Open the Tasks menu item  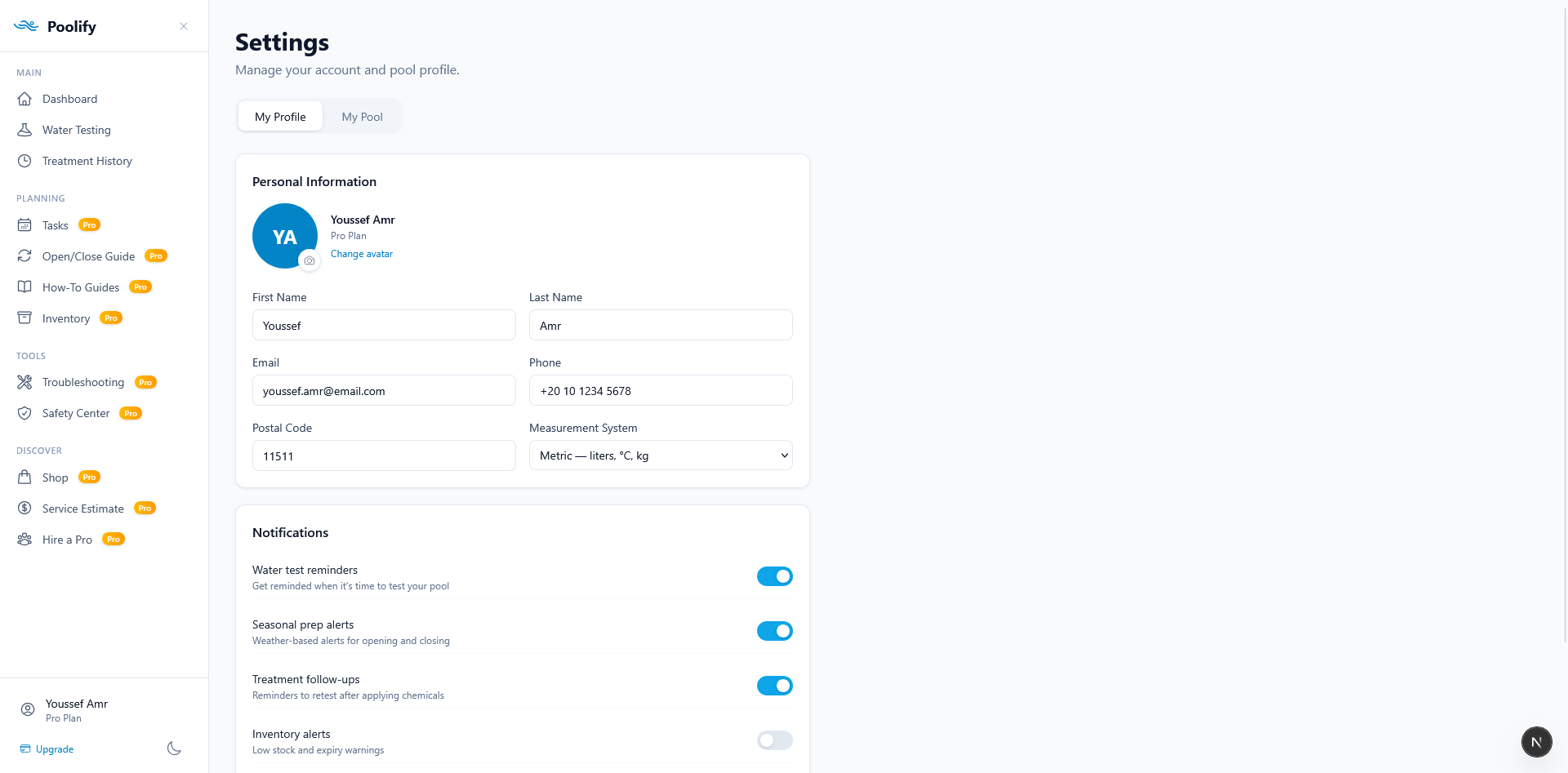(105, 225)
